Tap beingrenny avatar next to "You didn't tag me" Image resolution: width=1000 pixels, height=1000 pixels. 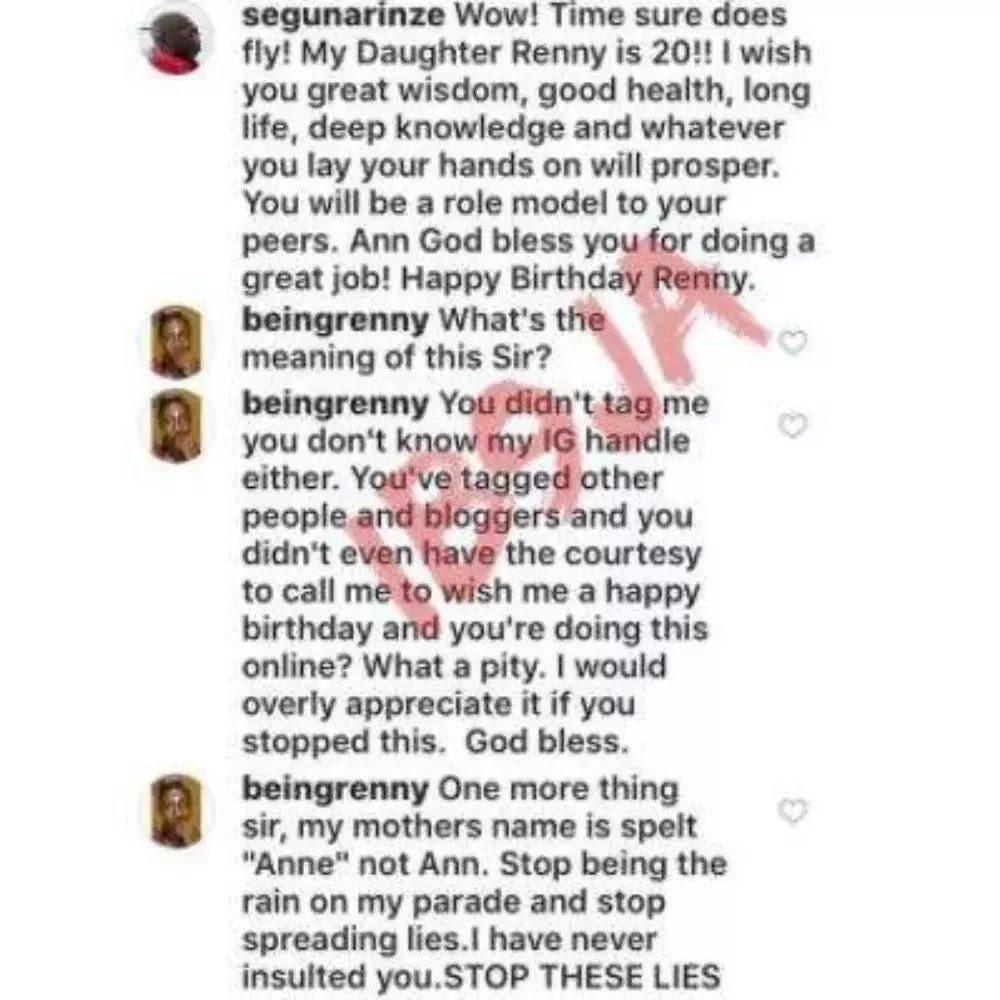tap(177, 425)
